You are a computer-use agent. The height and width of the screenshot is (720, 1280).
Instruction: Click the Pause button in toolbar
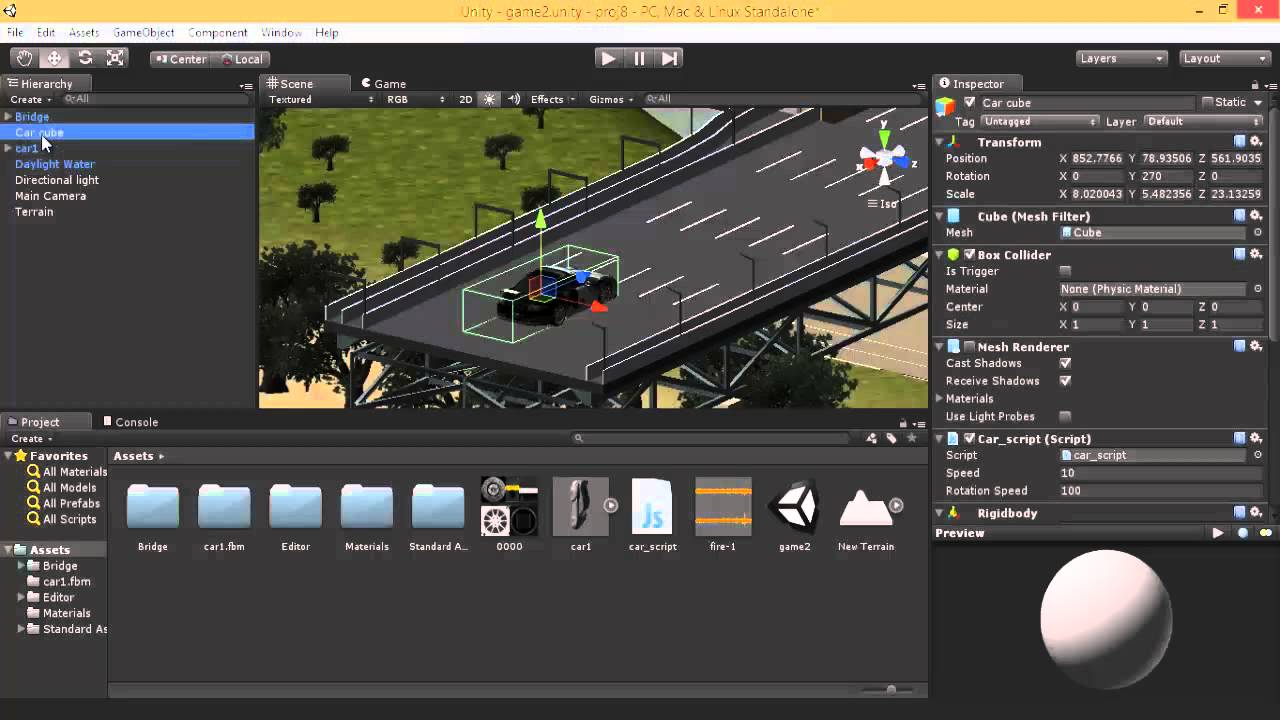(639, 59)
